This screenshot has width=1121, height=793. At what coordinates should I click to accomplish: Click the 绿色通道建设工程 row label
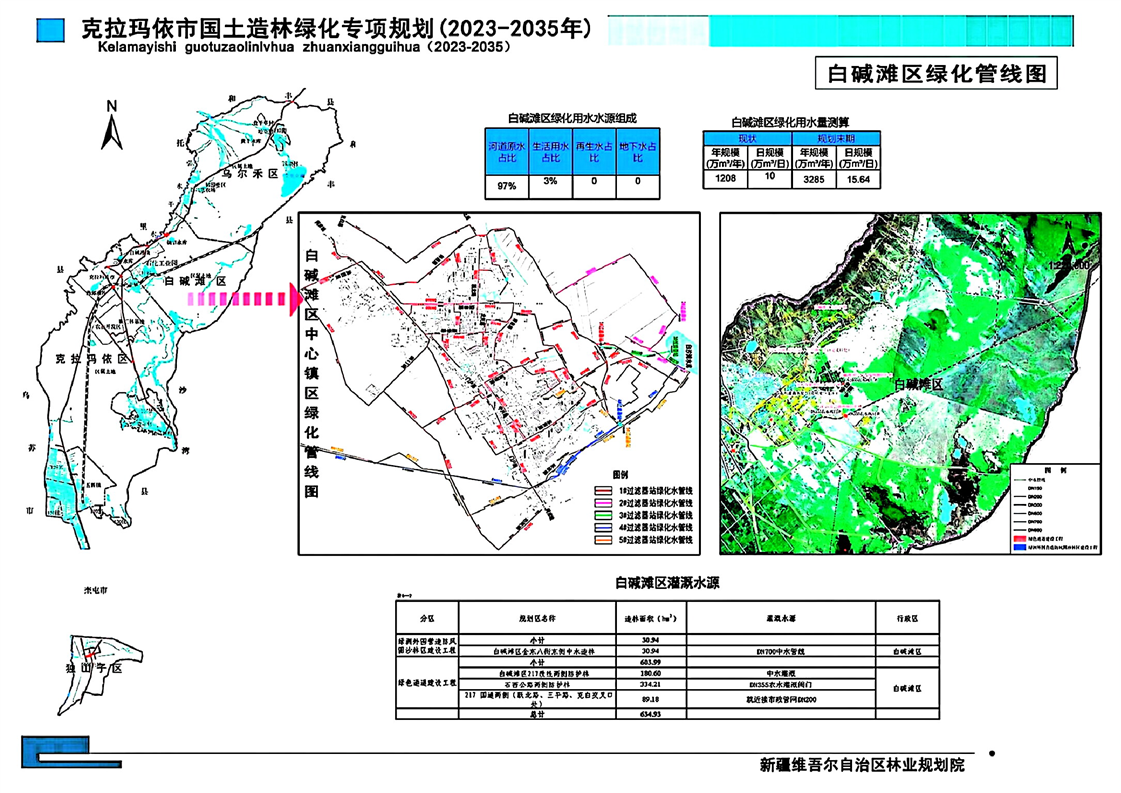(x=427, y=683)
